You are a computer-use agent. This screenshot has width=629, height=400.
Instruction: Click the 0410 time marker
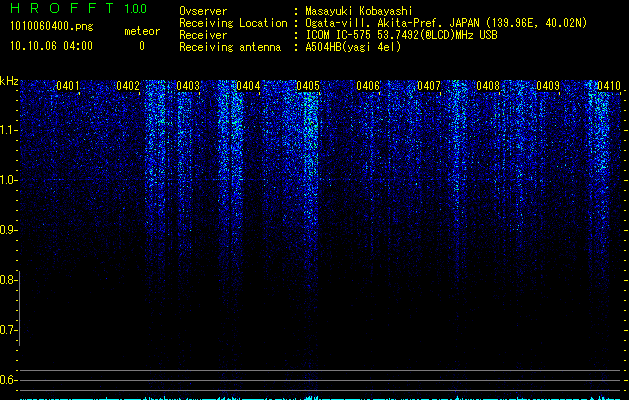[x=609, y=86]
